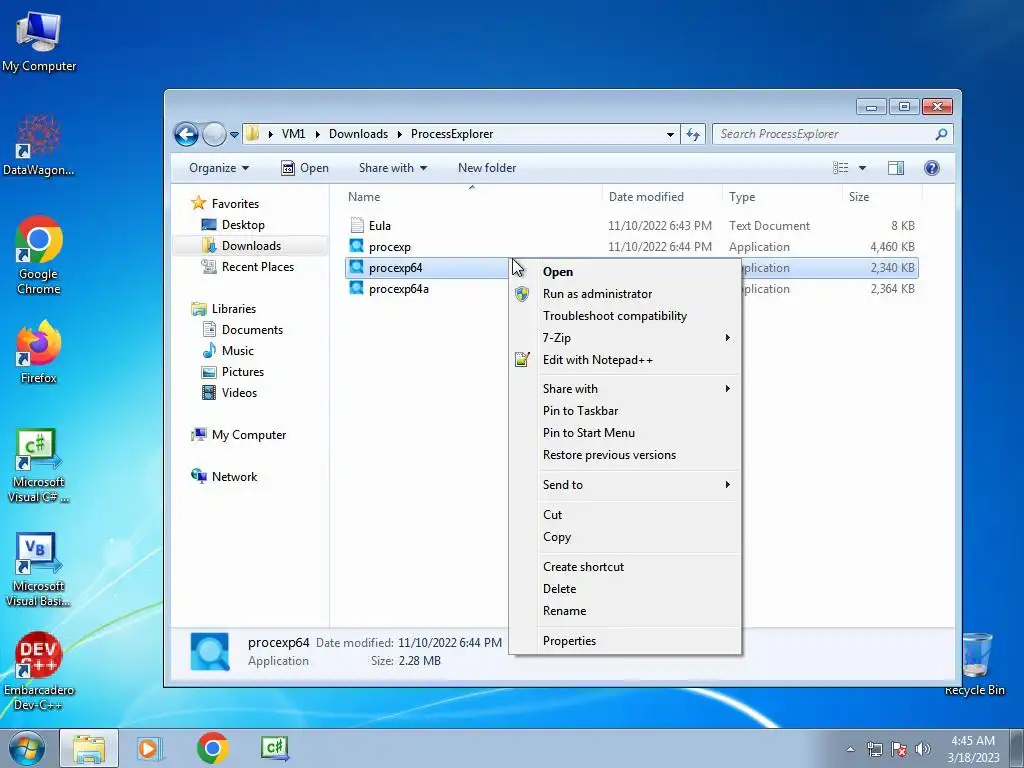Click the taskbar clock and date
The width and height of the screenshot is (1024, 768).
click(x=973, y=749)
